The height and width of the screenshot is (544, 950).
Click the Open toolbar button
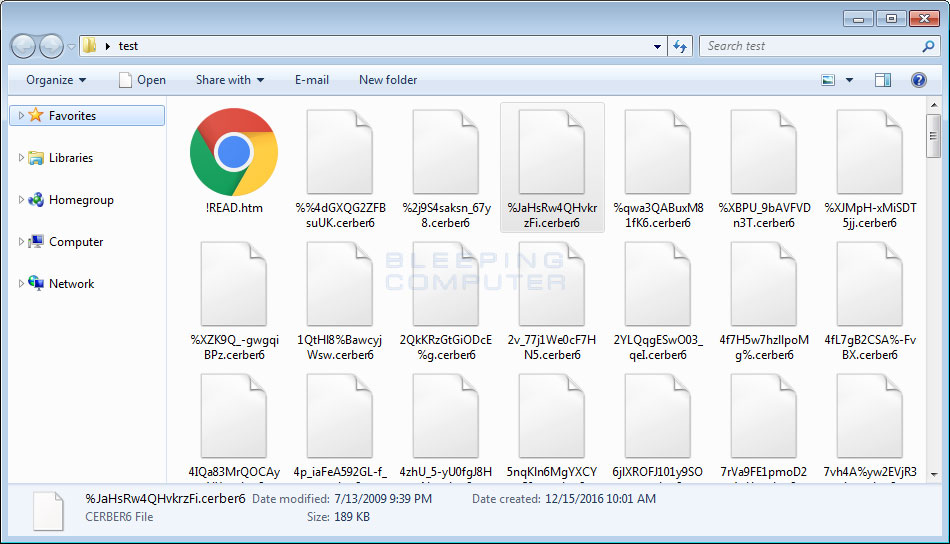coord(142,80)
